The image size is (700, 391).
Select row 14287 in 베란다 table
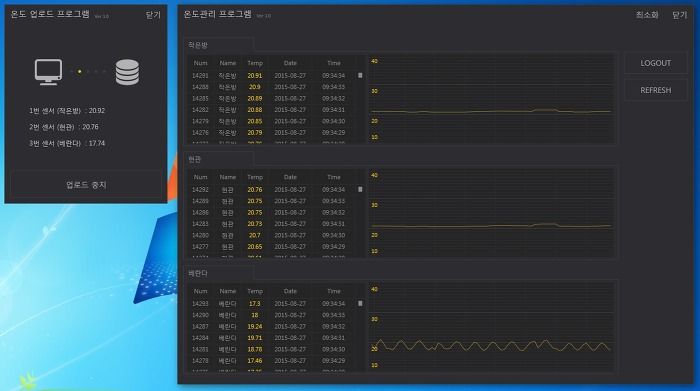(271, 326)
